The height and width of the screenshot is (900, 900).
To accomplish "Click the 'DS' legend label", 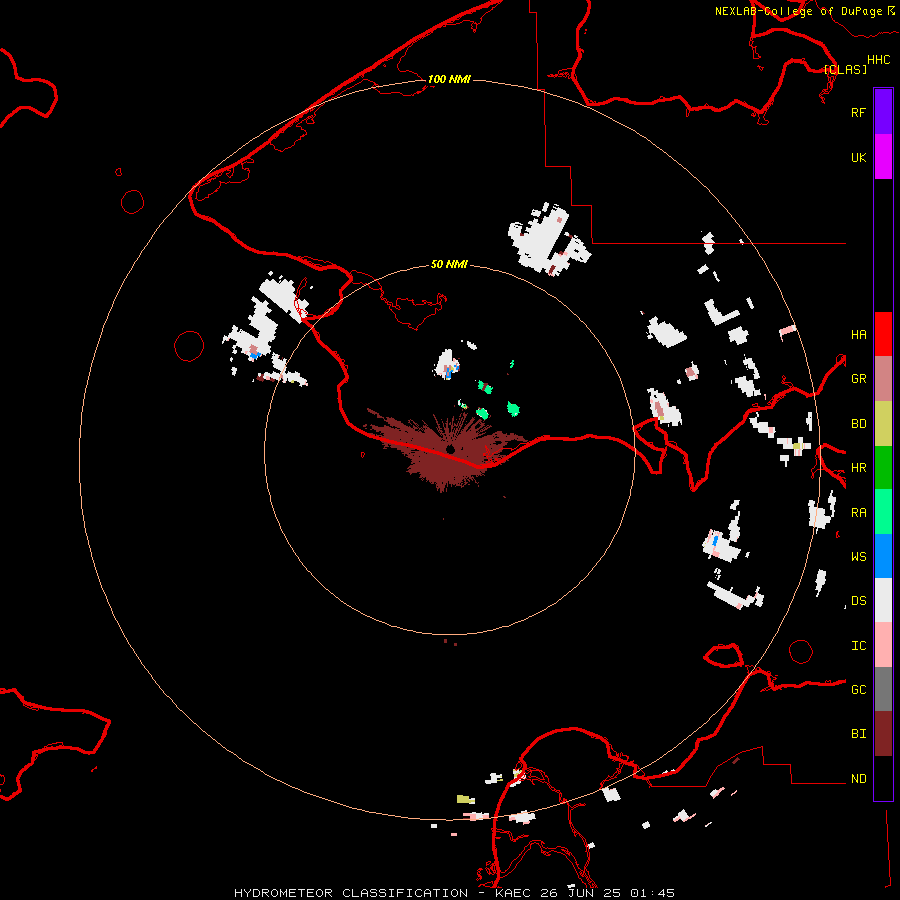I will (x=858, y=601).
